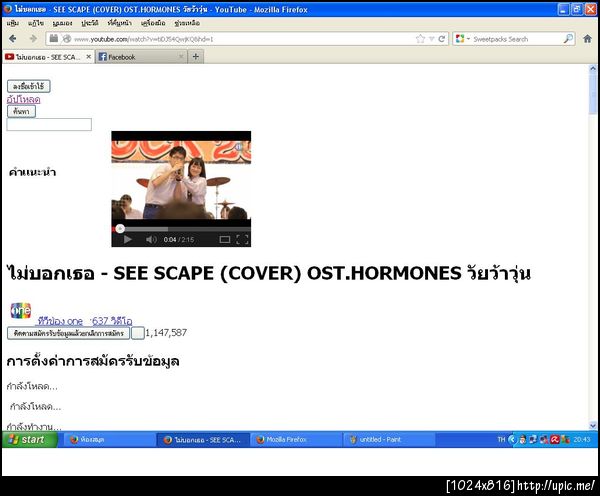Go back with the Firefox back arrow

[x=13, y=39]
